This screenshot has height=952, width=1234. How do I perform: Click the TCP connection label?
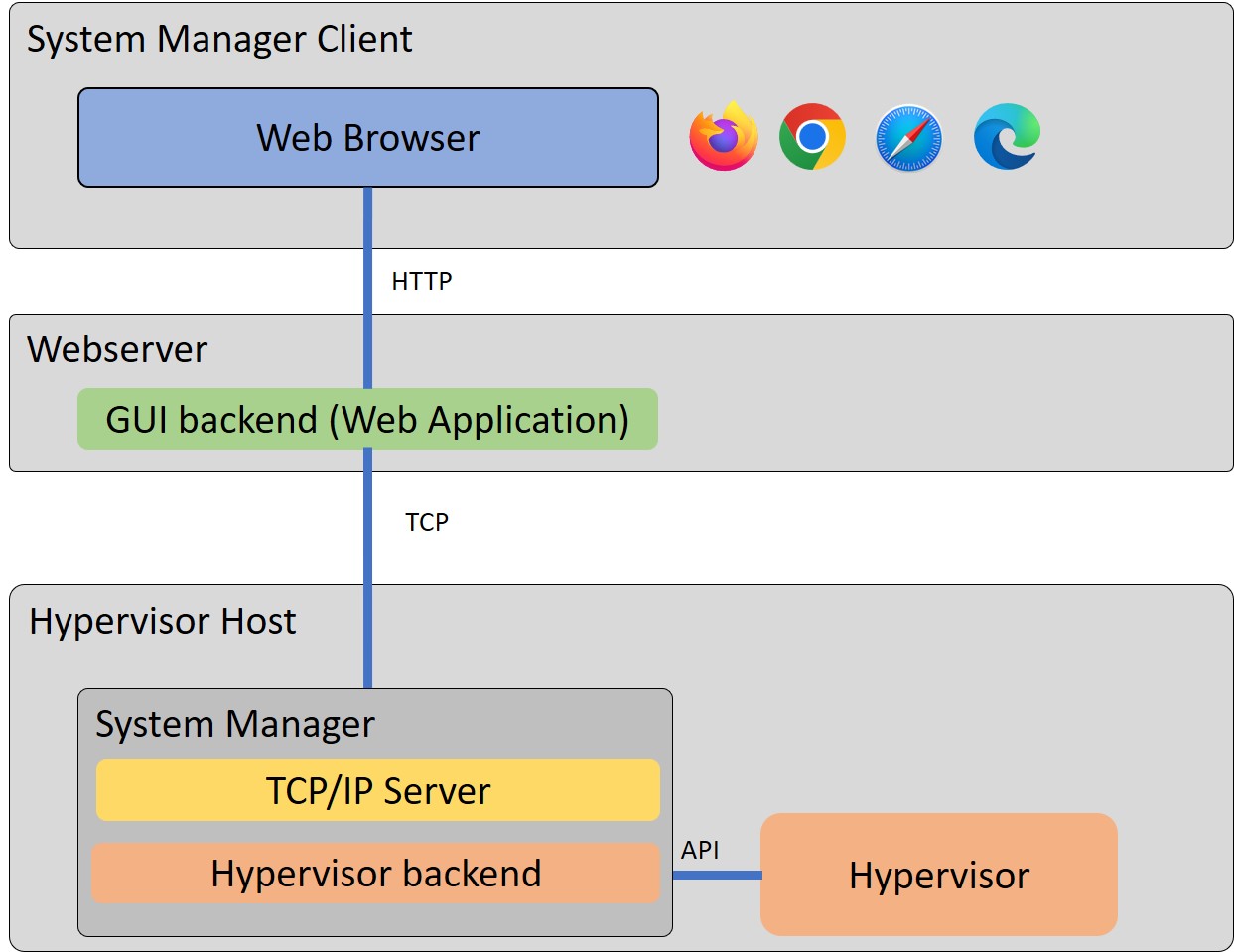pyautogui.click(x=427, y=519)
